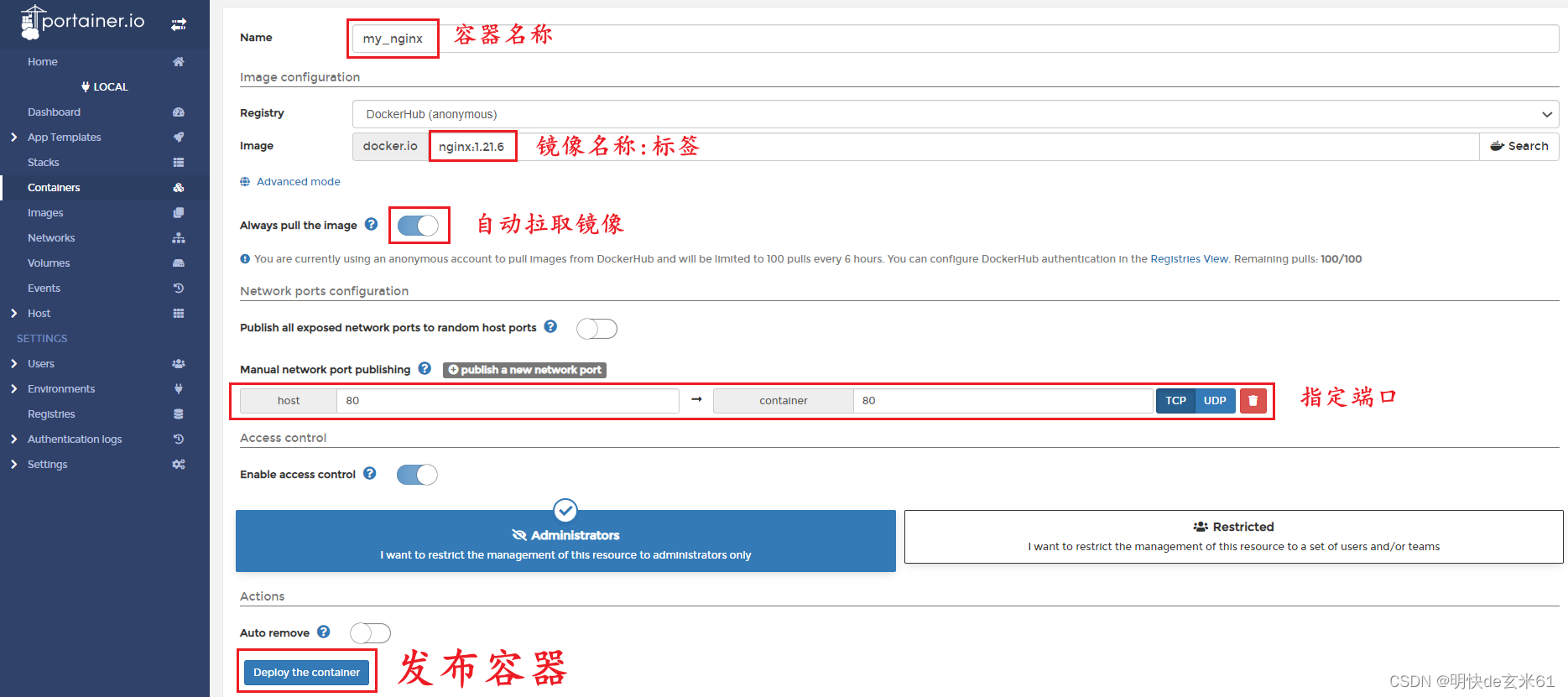Viewport: 1568px width, 697px height.
Task: Click the Dashboard gauge icon
Action: (x=179, y=112)
